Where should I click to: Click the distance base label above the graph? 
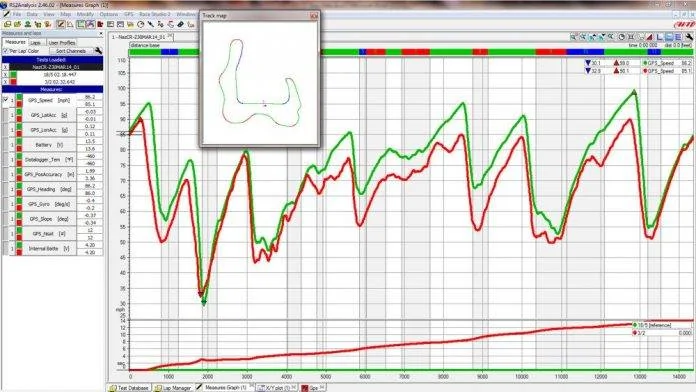pyautogui.click(x=145, y=45)
